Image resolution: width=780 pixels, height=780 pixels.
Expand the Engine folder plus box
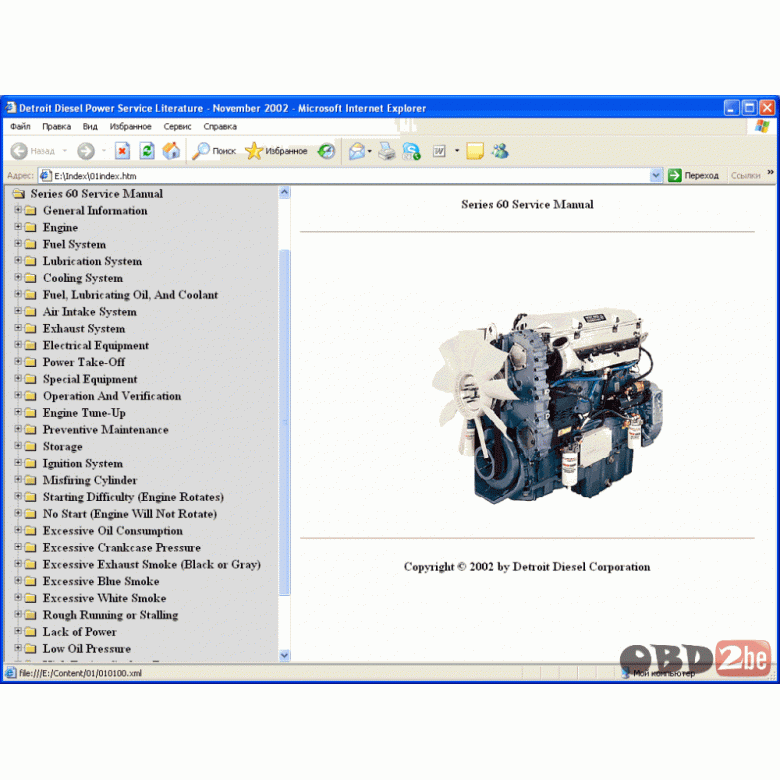(x=18, y=227)
